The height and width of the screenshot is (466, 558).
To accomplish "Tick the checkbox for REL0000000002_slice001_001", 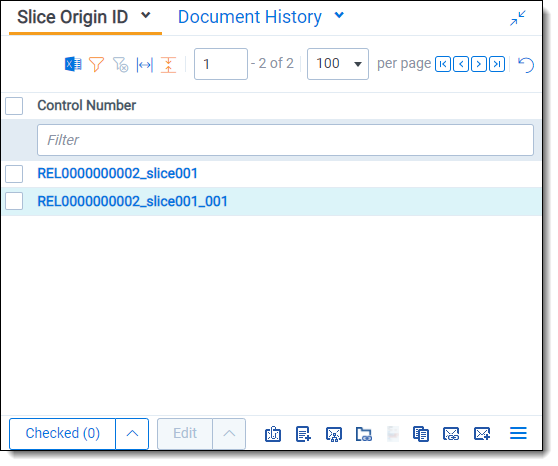I will (14, 201).
